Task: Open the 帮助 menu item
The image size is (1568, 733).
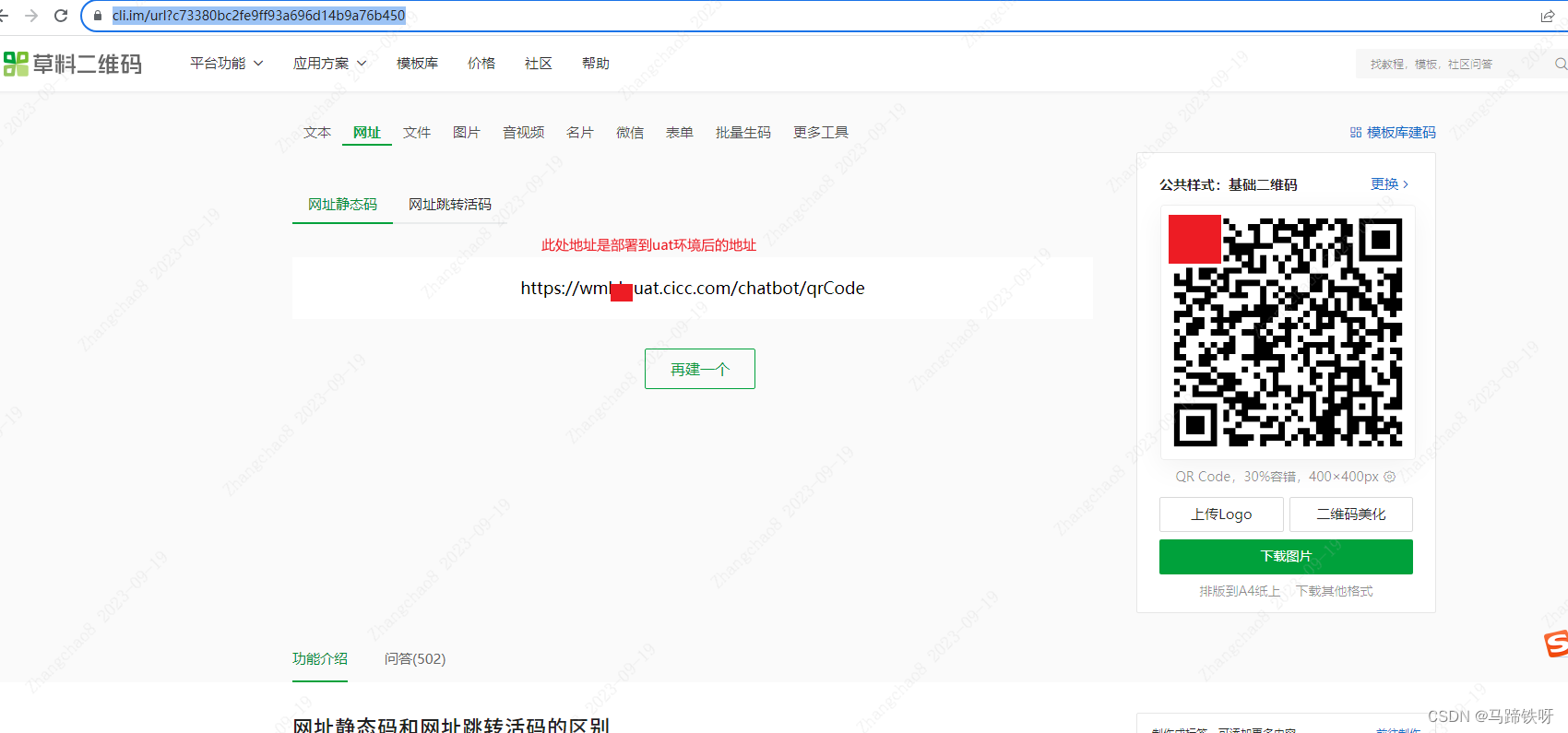Action: [x=596, y=64]
